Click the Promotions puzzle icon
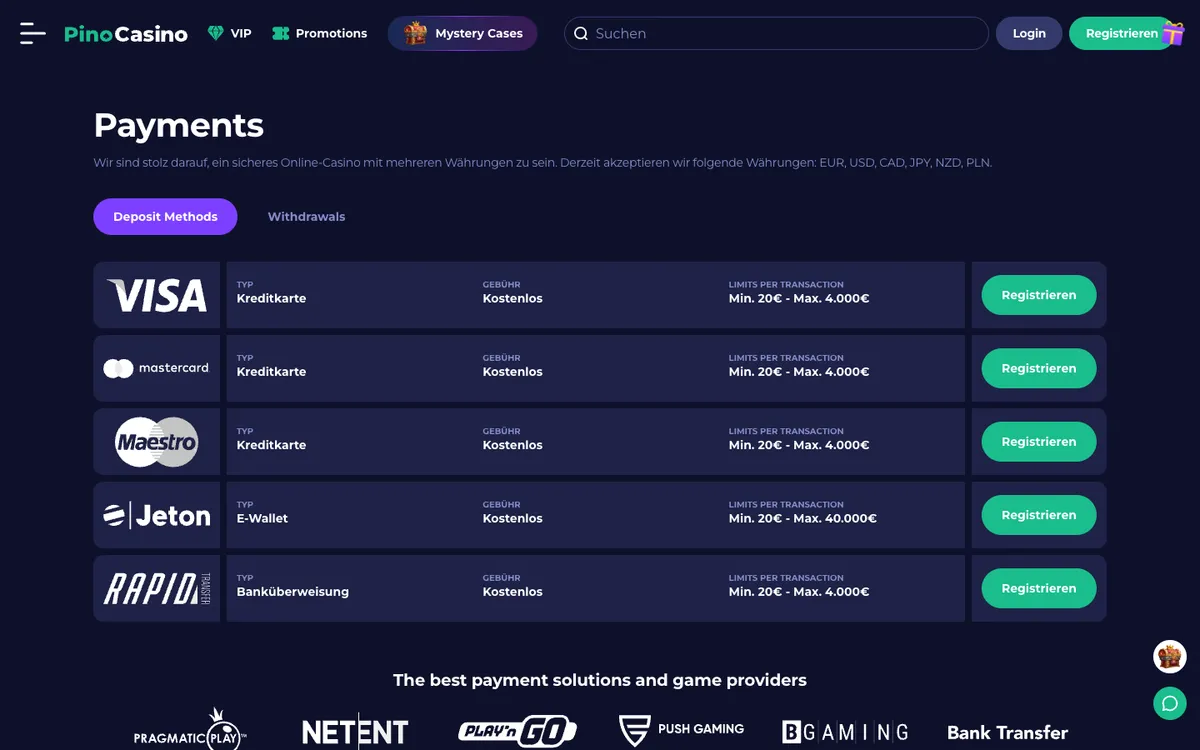This screenshot has width=1200, height=750. pyautogui.click(x=281, y=33)
